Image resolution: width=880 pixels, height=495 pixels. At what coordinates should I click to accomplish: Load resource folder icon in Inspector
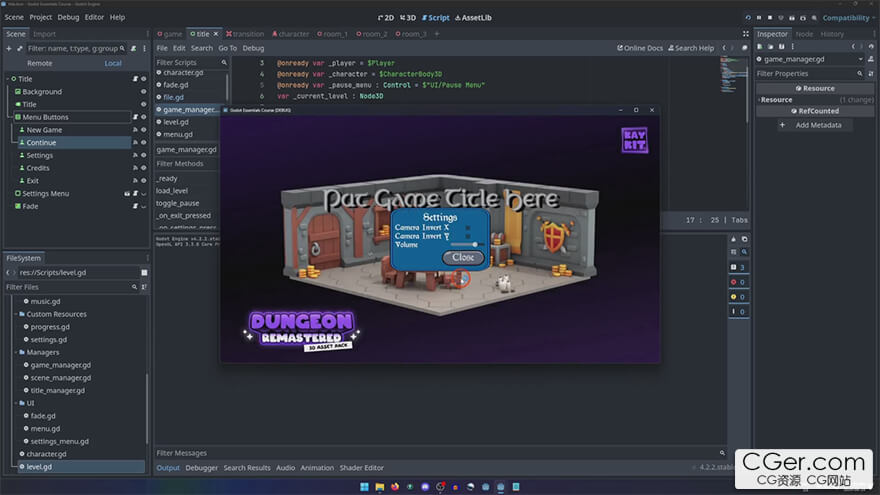(770, 47)
